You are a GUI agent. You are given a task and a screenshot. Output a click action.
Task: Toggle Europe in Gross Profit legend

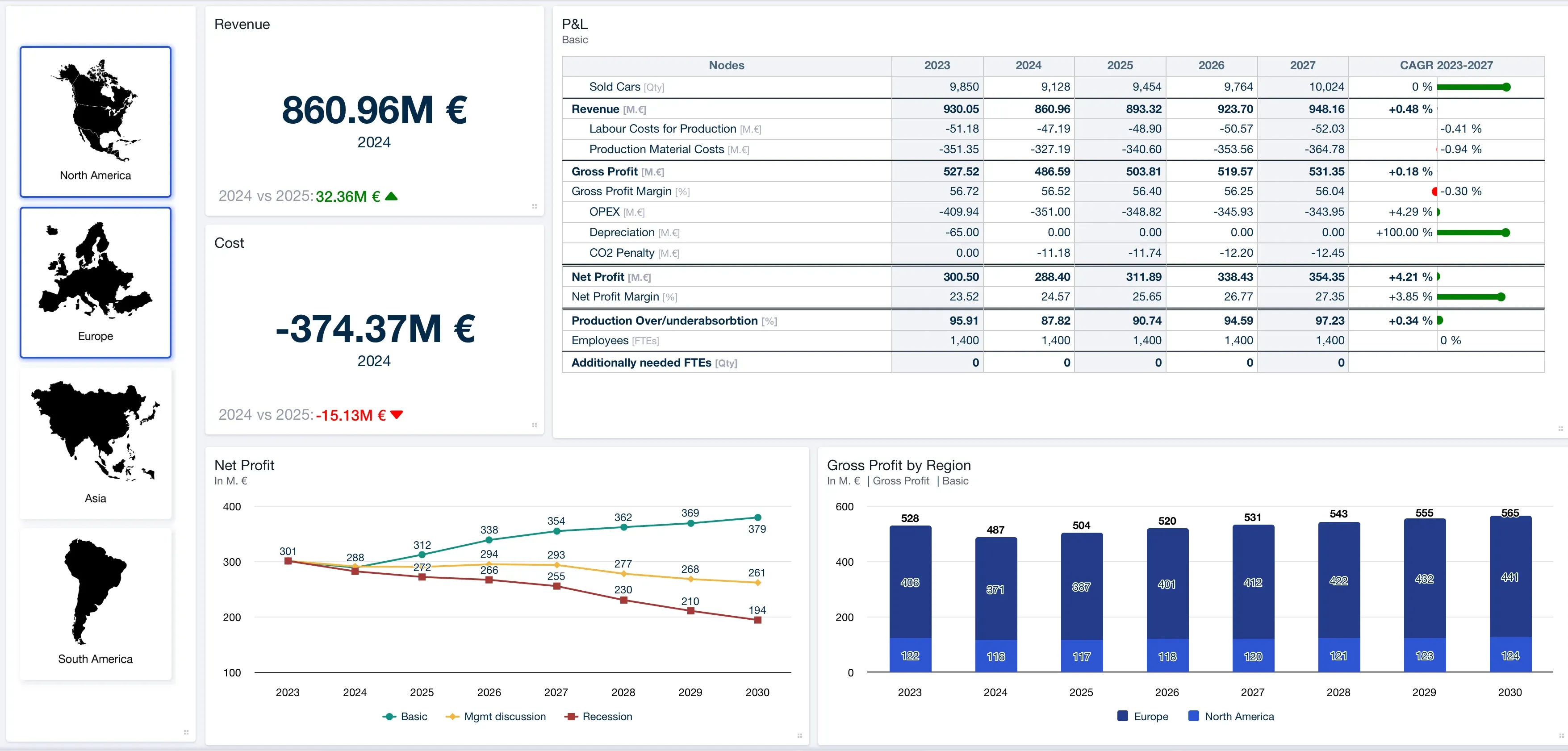click(x=1143, y=716)
